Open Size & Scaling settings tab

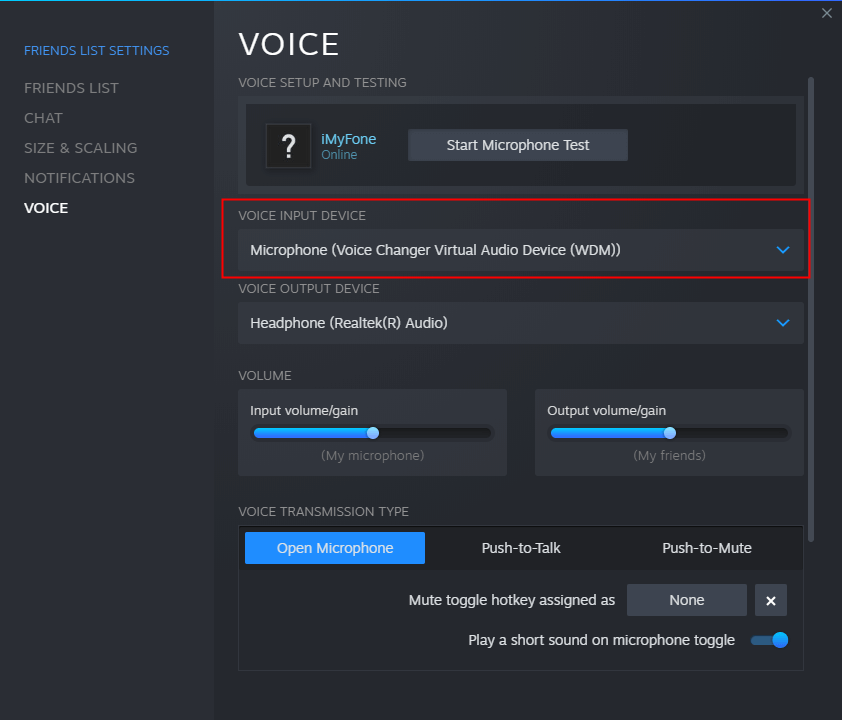pos(81,148)
